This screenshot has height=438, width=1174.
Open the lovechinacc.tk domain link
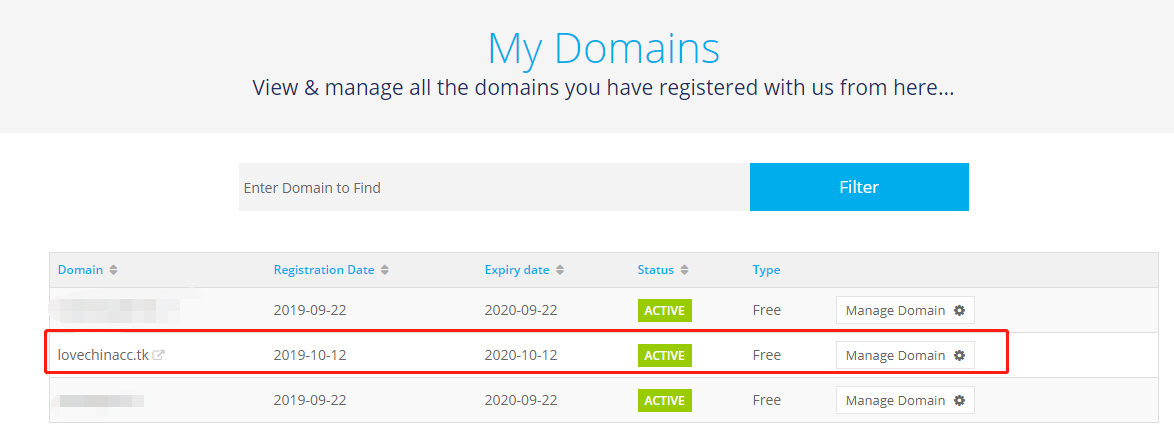coord(103,355)
